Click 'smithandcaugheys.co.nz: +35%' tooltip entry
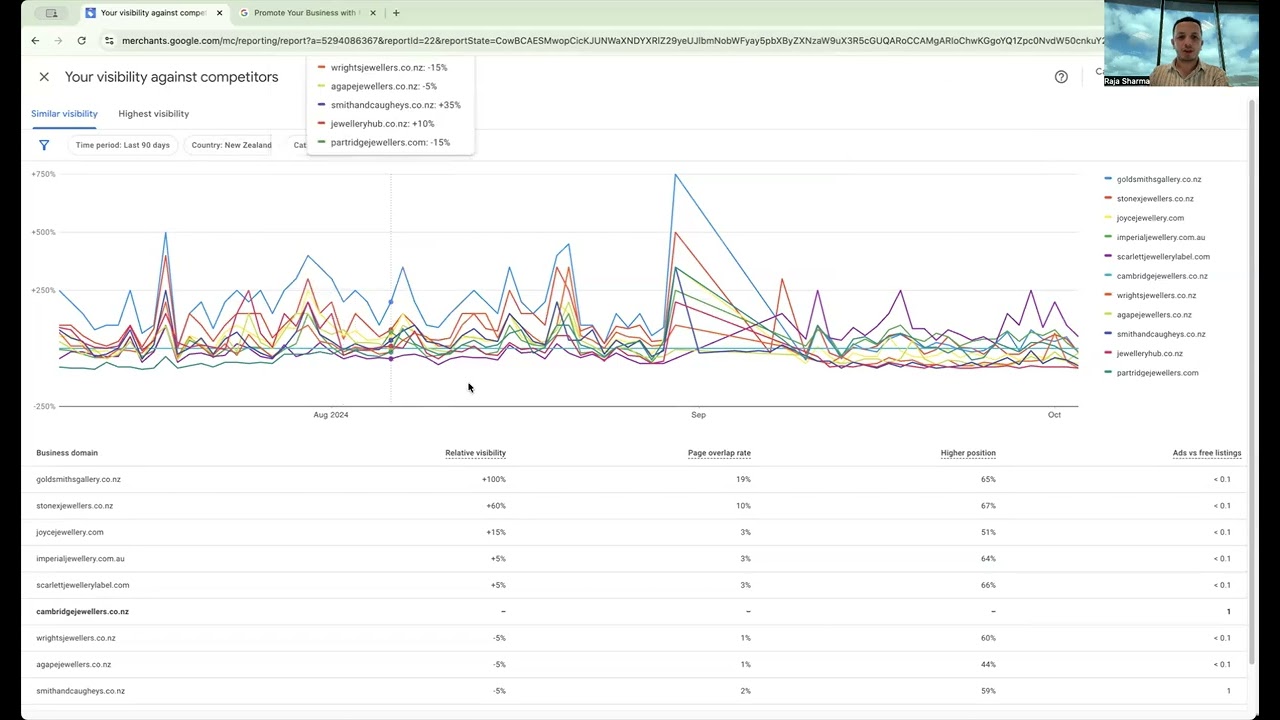The height and width of the screenshot is (720, 1280). pos(389,105)
